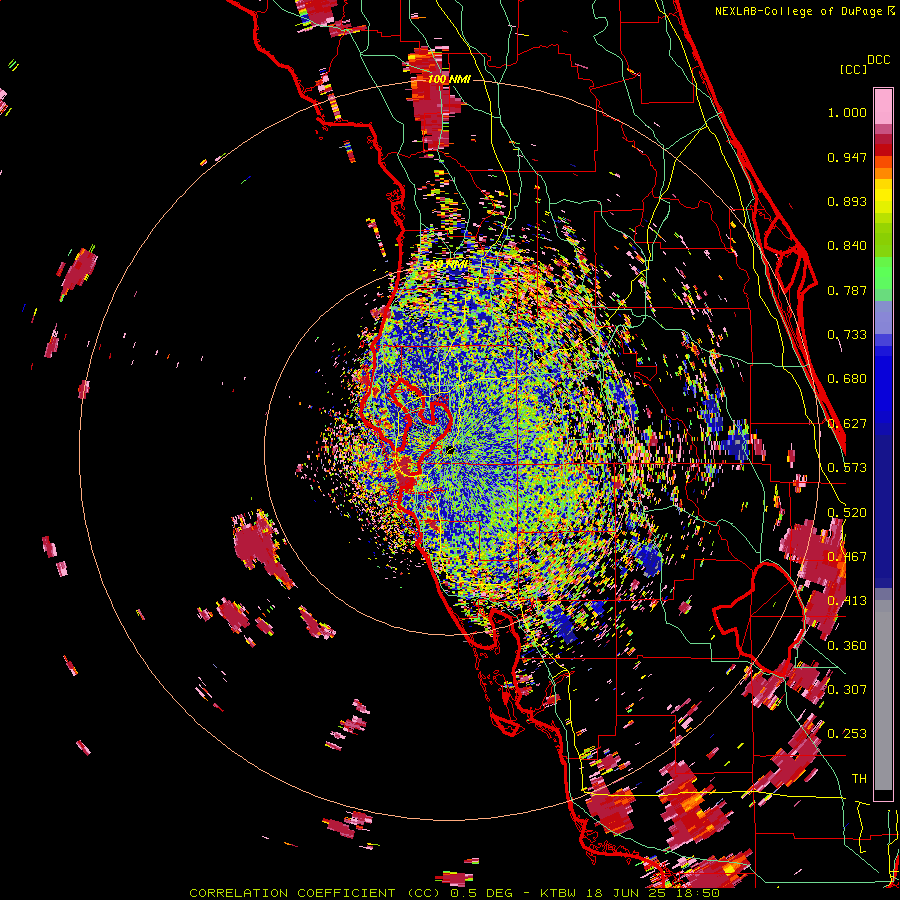Select the 0.787 scale value
This screenshot has width=900, height=900.
(847, 290)
